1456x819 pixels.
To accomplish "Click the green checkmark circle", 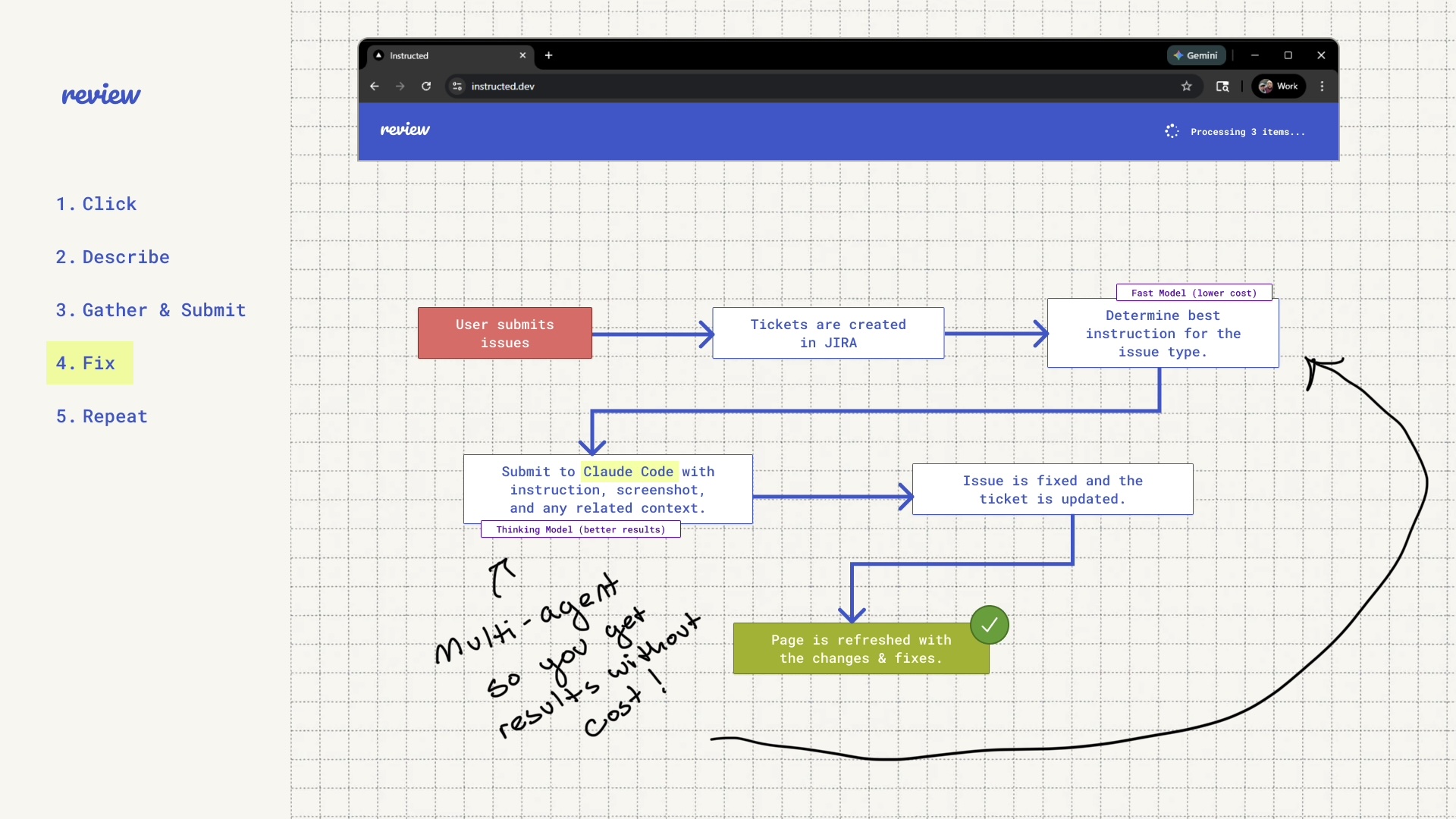I will 989,625.
